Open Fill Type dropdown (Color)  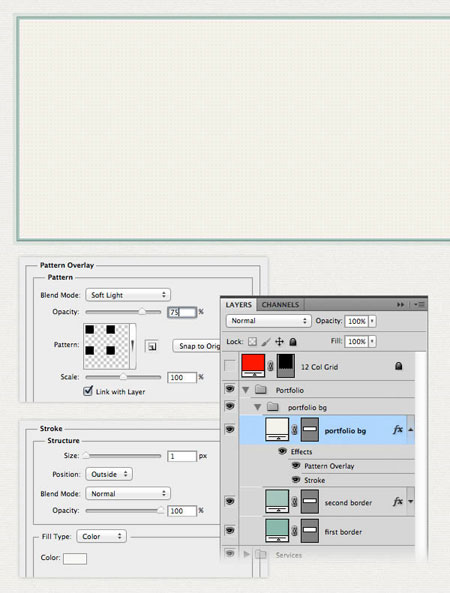[x=102, y=536]
